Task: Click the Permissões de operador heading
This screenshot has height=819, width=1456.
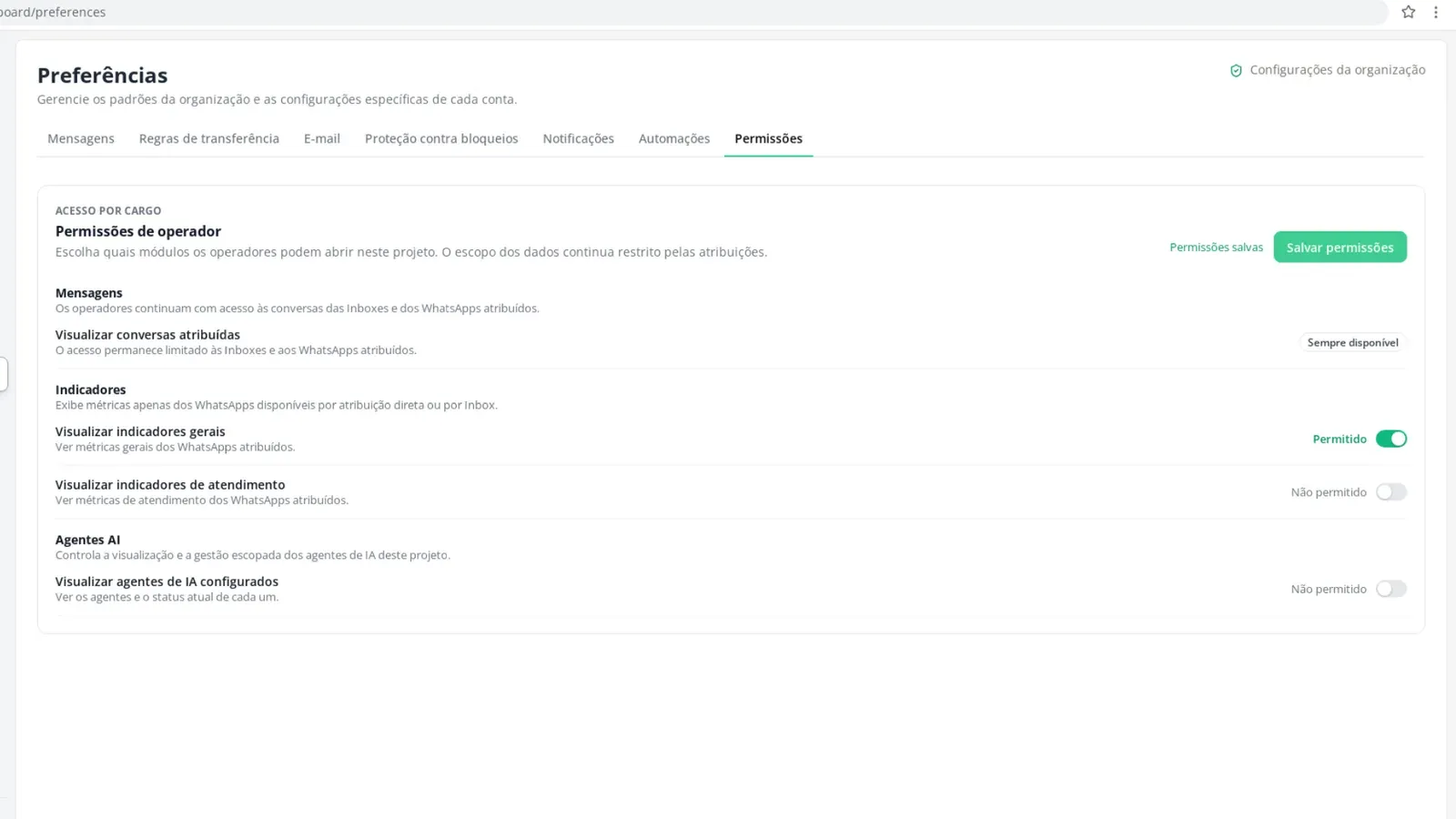Action: pos(138,231)
